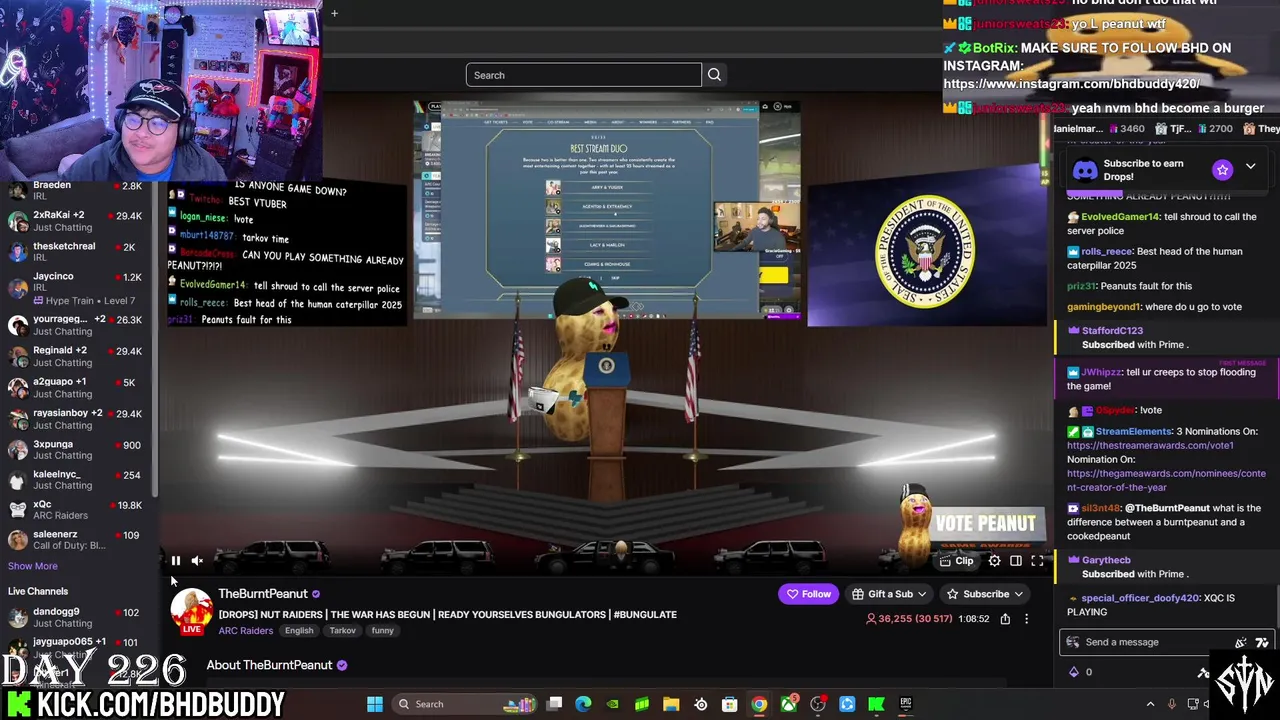Viewport: 1280px width, 720px height.
Task: Open Task View from taskbar
Action: (x=555, y=704)
